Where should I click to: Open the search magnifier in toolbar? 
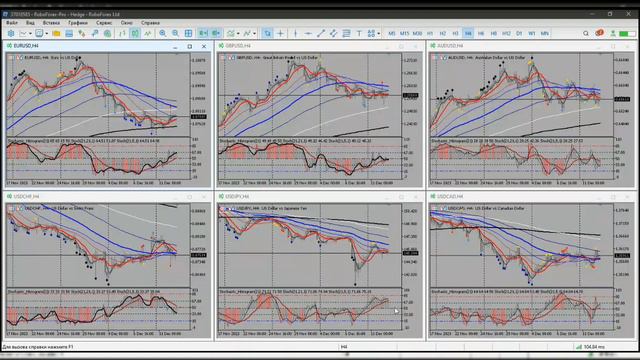point(586,33)
